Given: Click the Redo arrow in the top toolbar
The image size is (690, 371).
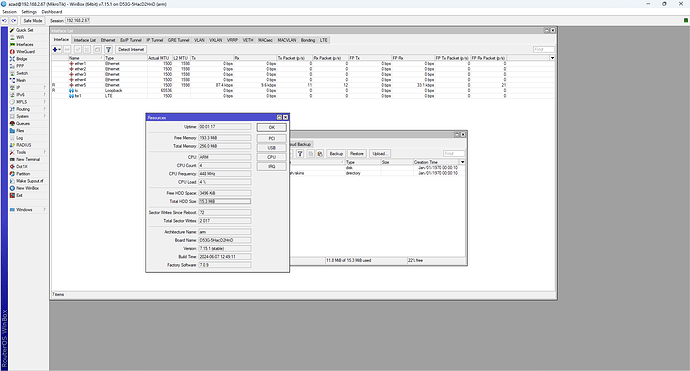Looking at the screenshot, I should point(14,20).
